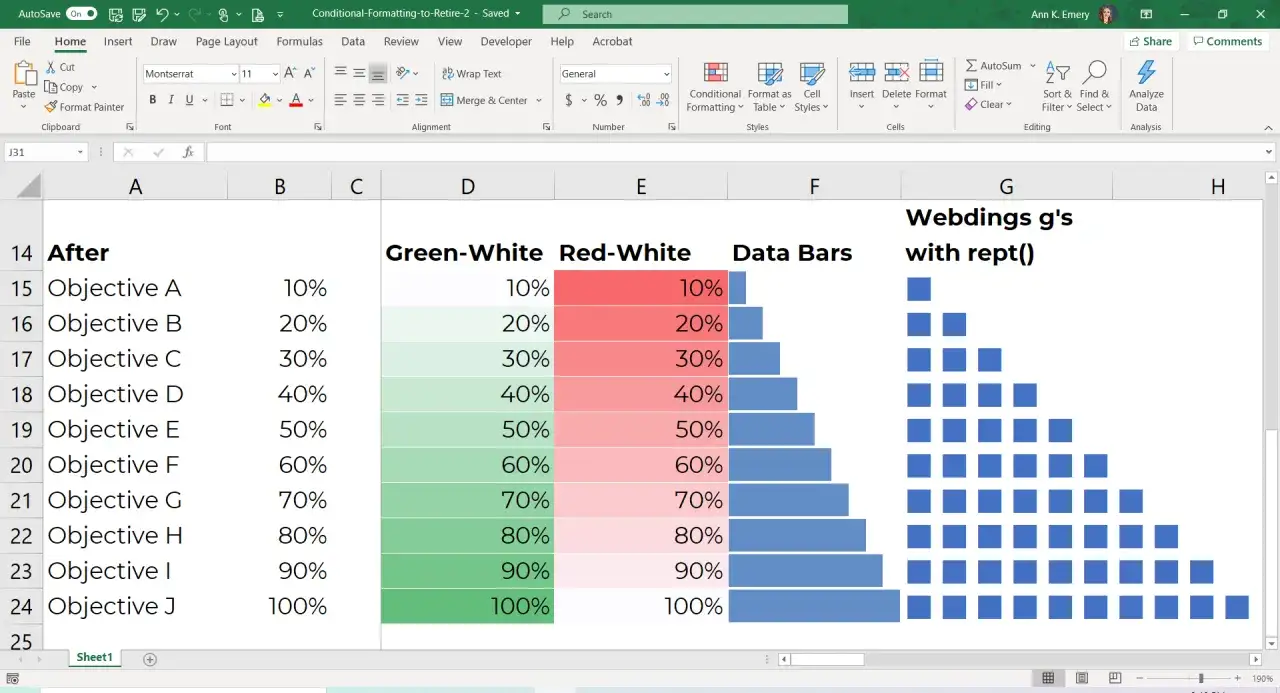This screenshot has width=1280, height=693.
Task: Cut selection with scissors icon
Action: pyautogui.click(x=52, y=67)
